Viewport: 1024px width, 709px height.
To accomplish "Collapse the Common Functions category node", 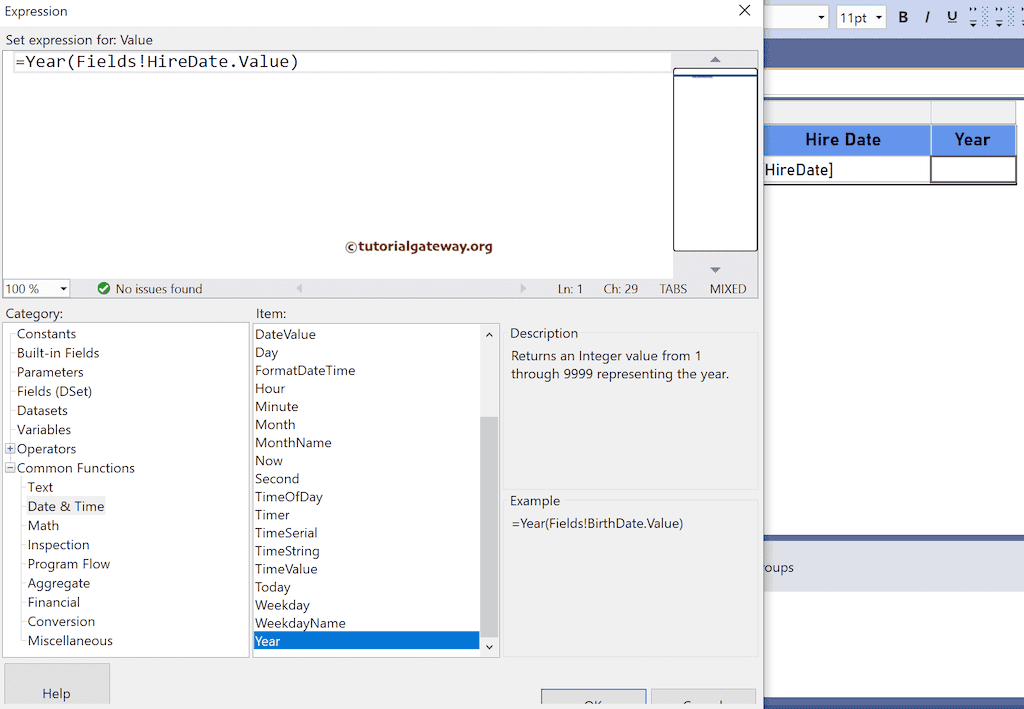I will pos(10,468).
